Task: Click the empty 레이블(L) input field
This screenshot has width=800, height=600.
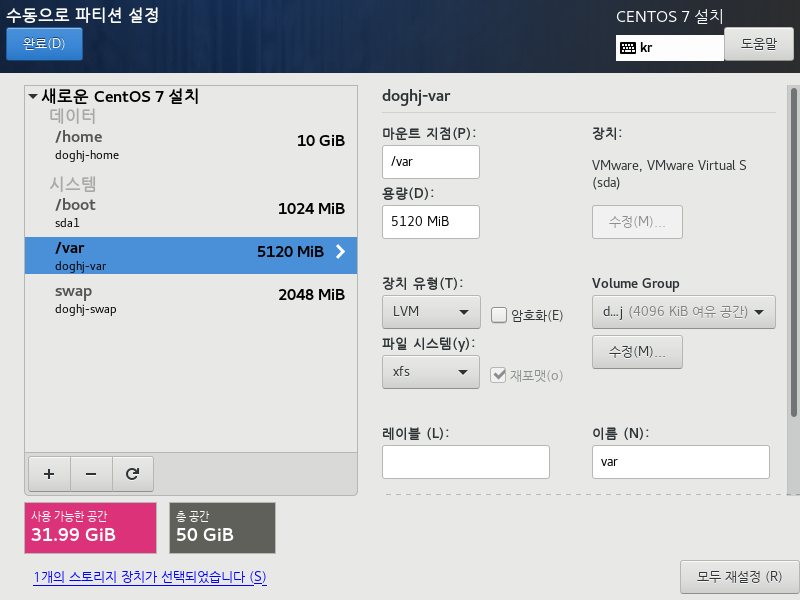Action: coord(466,462)
